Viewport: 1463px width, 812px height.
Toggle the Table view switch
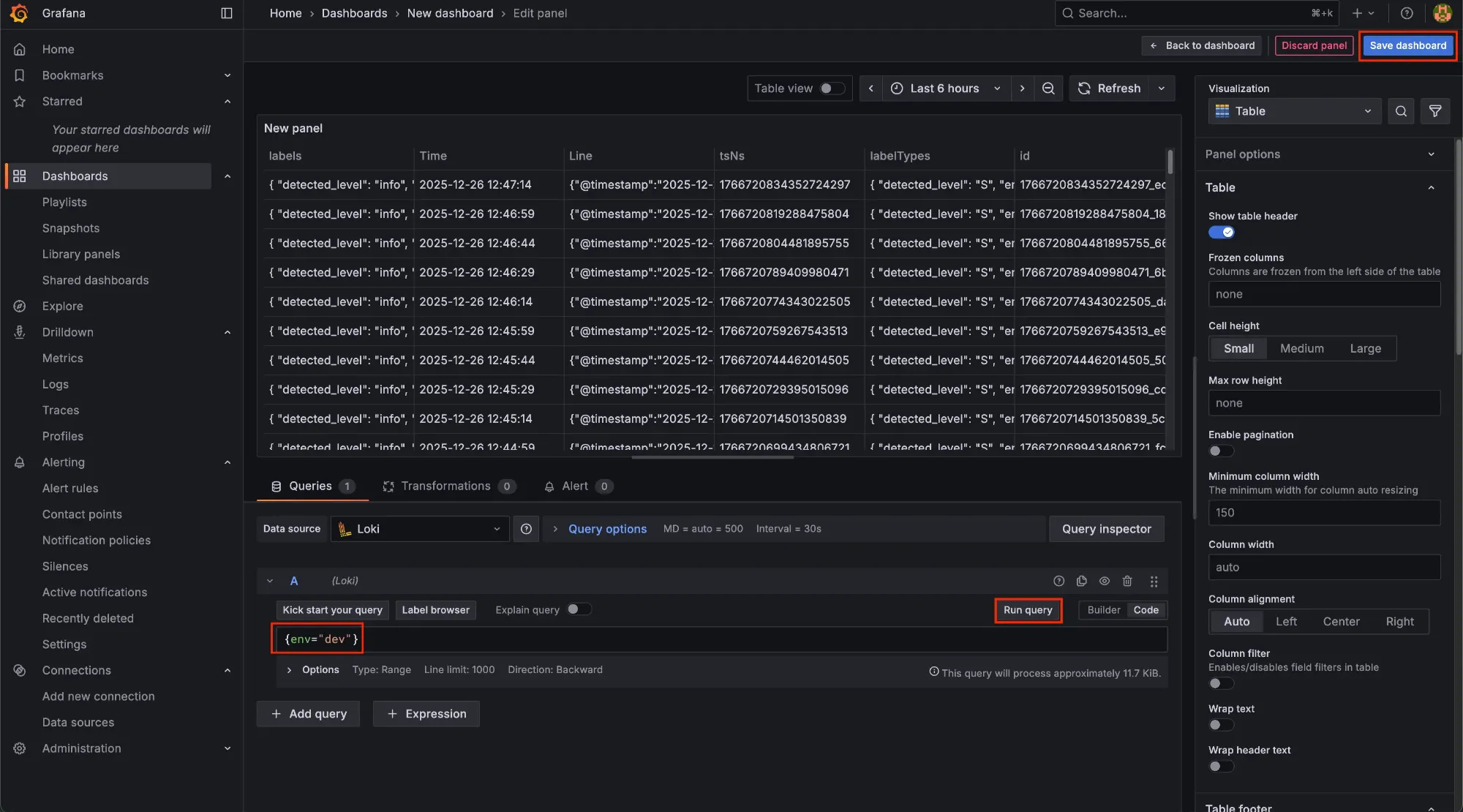click(x=832, y=89)
